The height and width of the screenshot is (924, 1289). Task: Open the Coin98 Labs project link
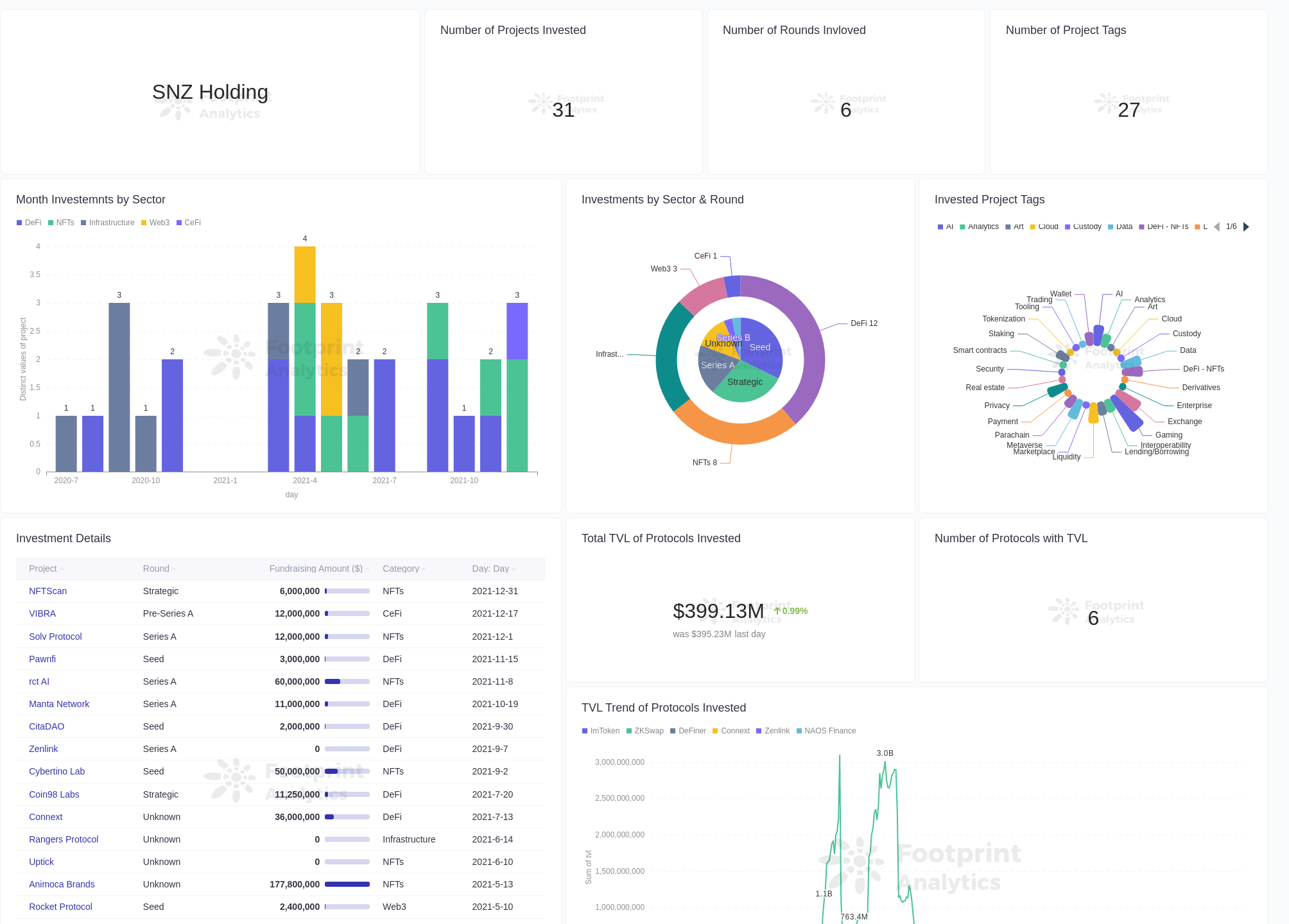click(54, 794)
